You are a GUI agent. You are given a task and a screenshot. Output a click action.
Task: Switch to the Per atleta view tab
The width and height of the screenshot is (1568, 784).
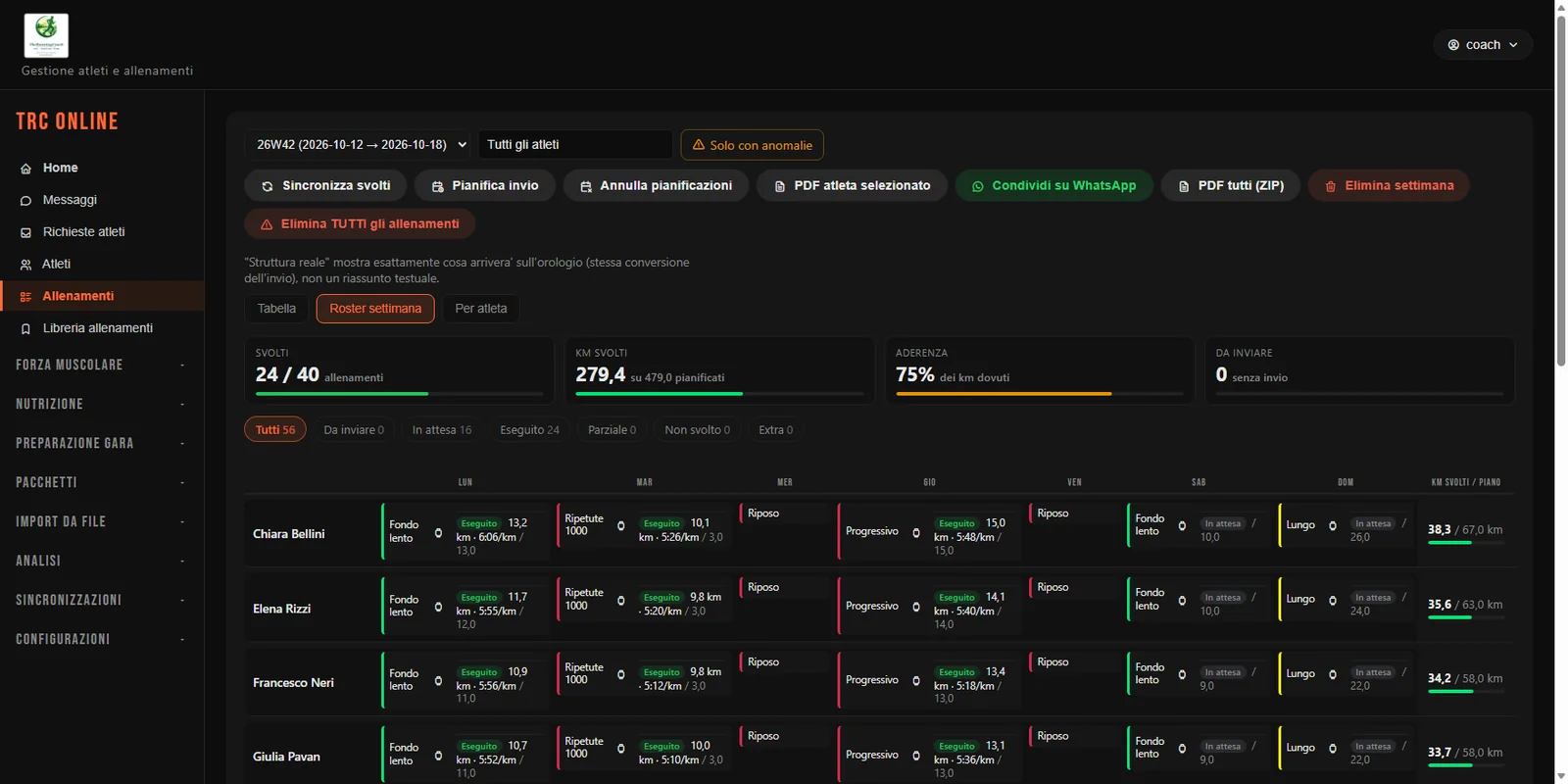(480, 309)
